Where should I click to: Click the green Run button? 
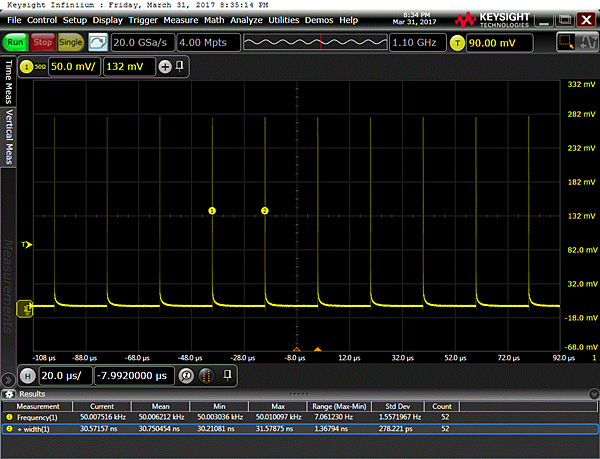(15, 42)
